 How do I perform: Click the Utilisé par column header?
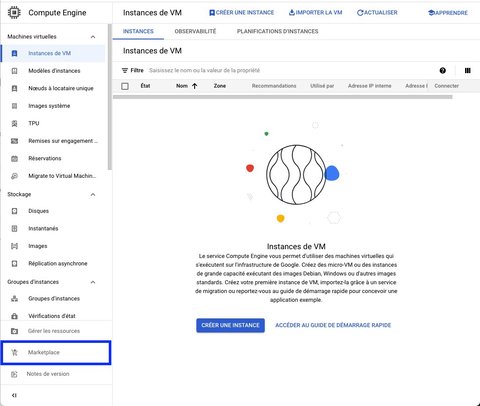tap(322, 86)
